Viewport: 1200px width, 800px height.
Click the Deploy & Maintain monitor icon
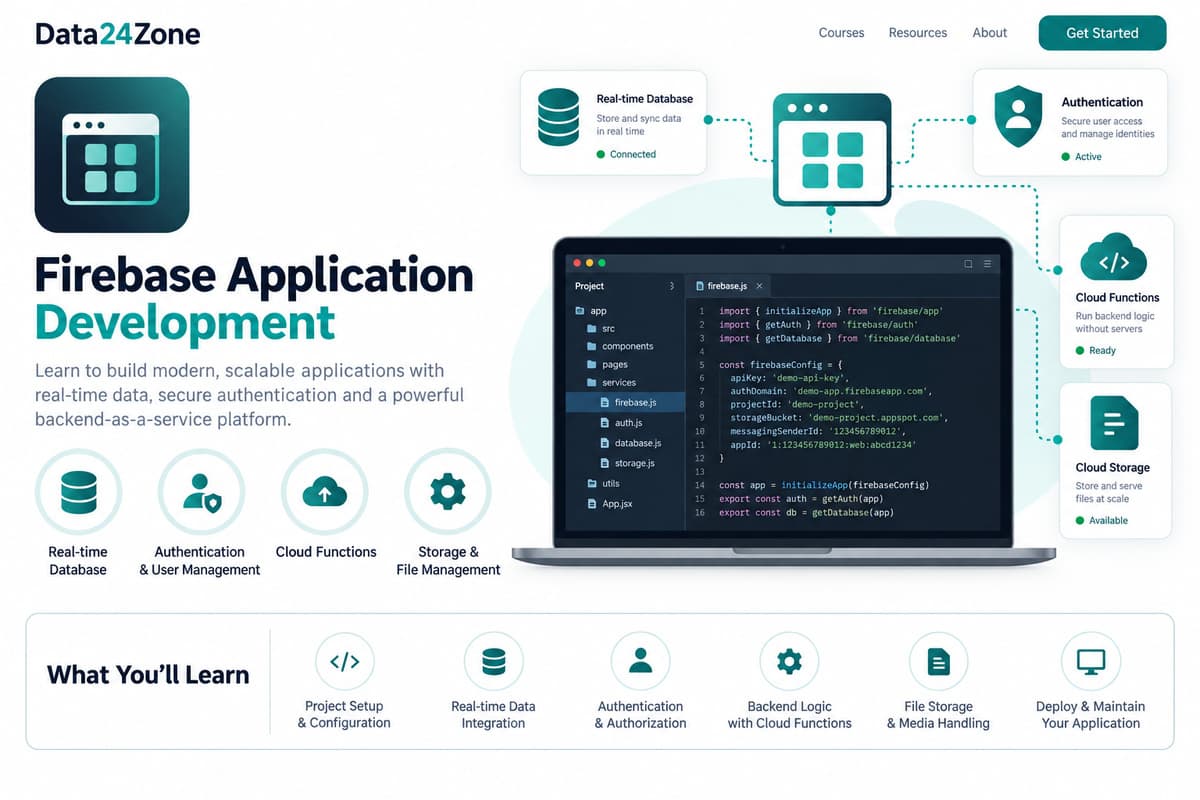[1090, 661]
